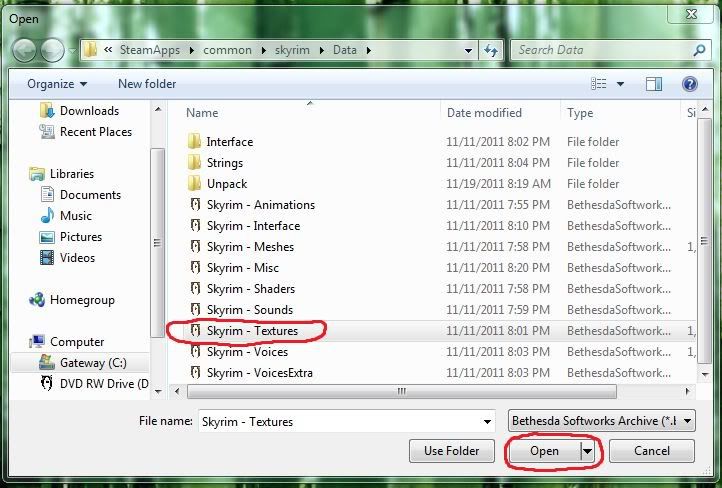
Task: Open the Organize dropdown menu
Action: [x=57, y=84]
